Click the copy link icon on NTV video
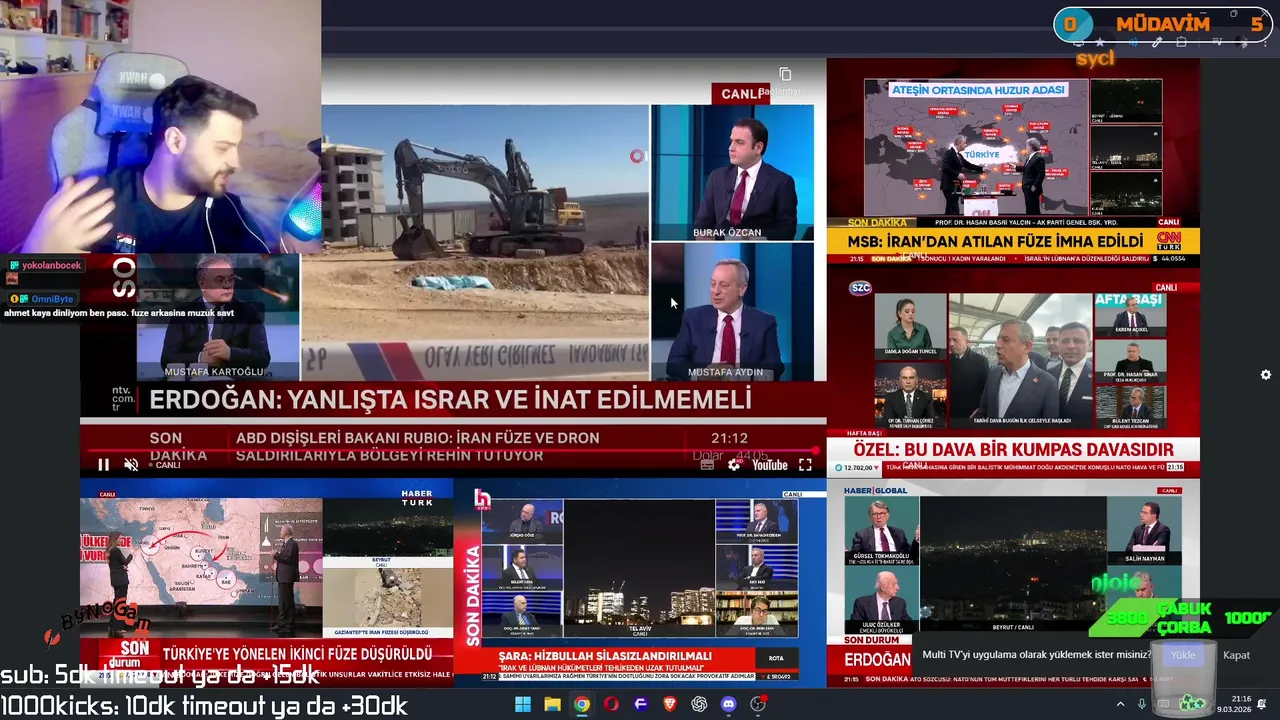The width and height of the screenshot is (1280, 720). click(x=785, y=75)
